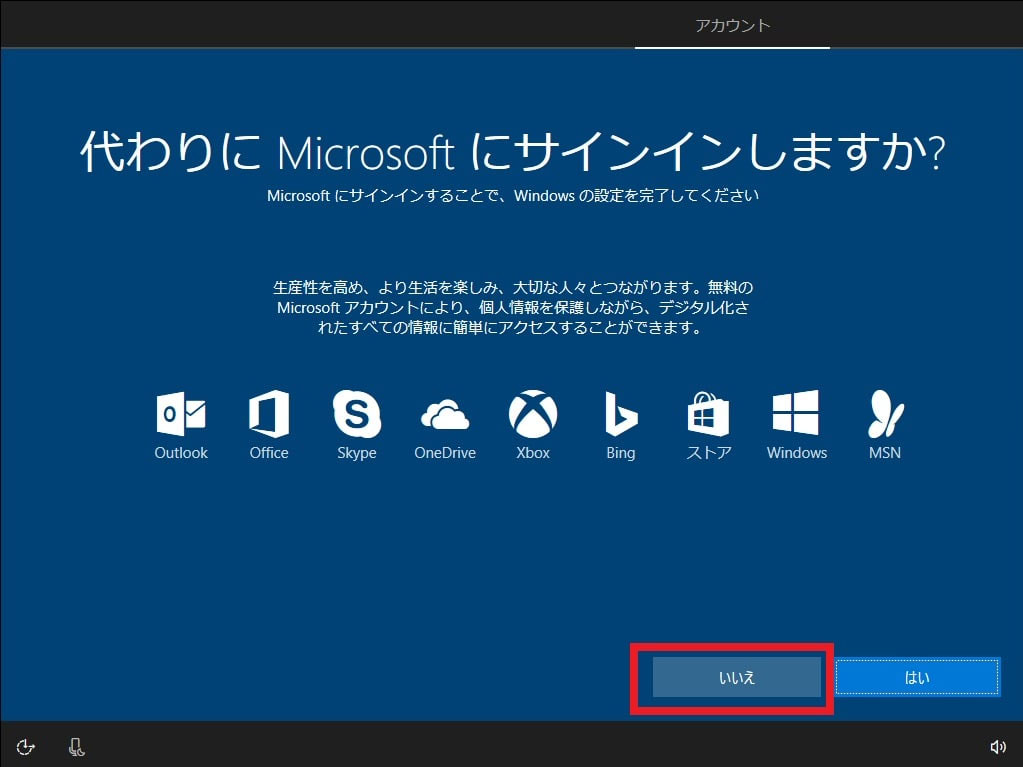
Task: Choose the いいえ button
Action: click(x=737, y=678)
